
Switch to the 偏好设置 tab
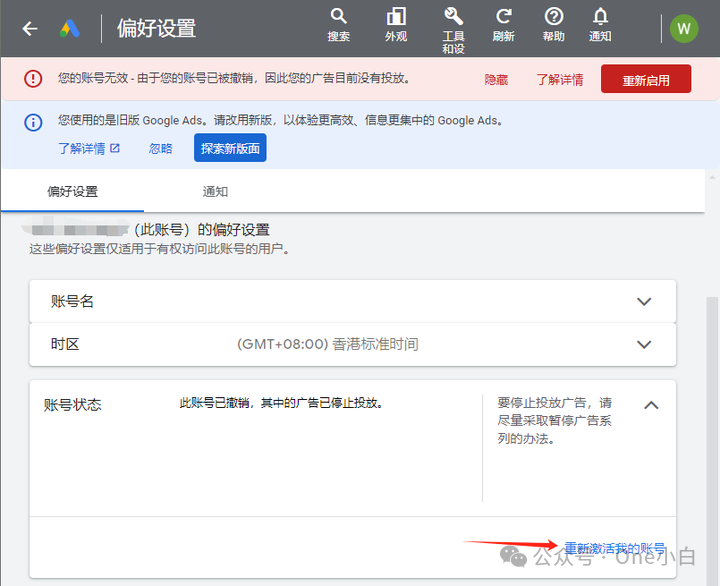point(73,192)
